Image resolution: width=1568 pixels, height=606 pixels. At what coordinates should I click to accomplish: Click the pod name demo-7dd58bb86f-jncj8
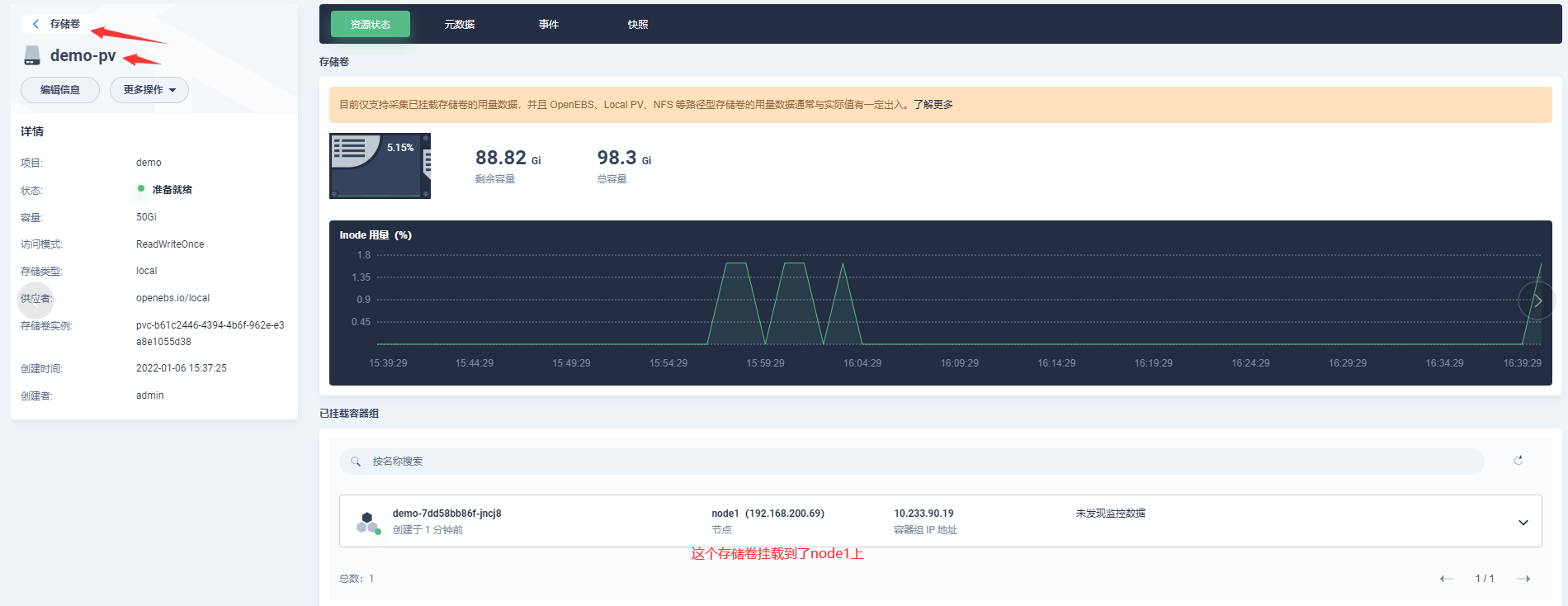tap(446, 514)
